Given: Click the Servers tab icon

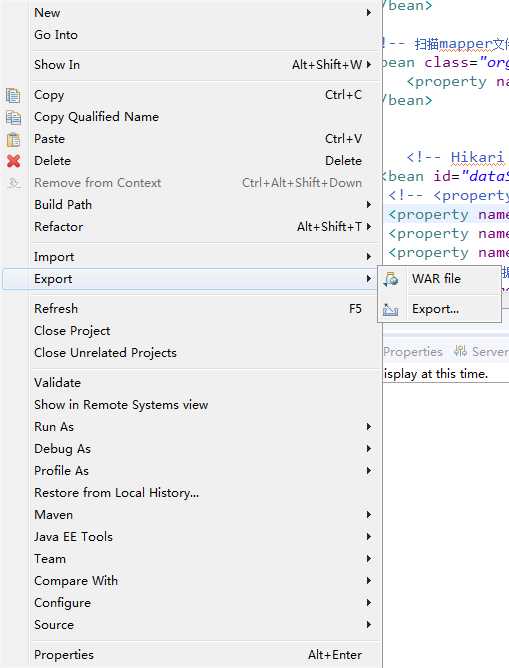Looking at the screenshot, I should pyautogui.click(x=460, y=351).
